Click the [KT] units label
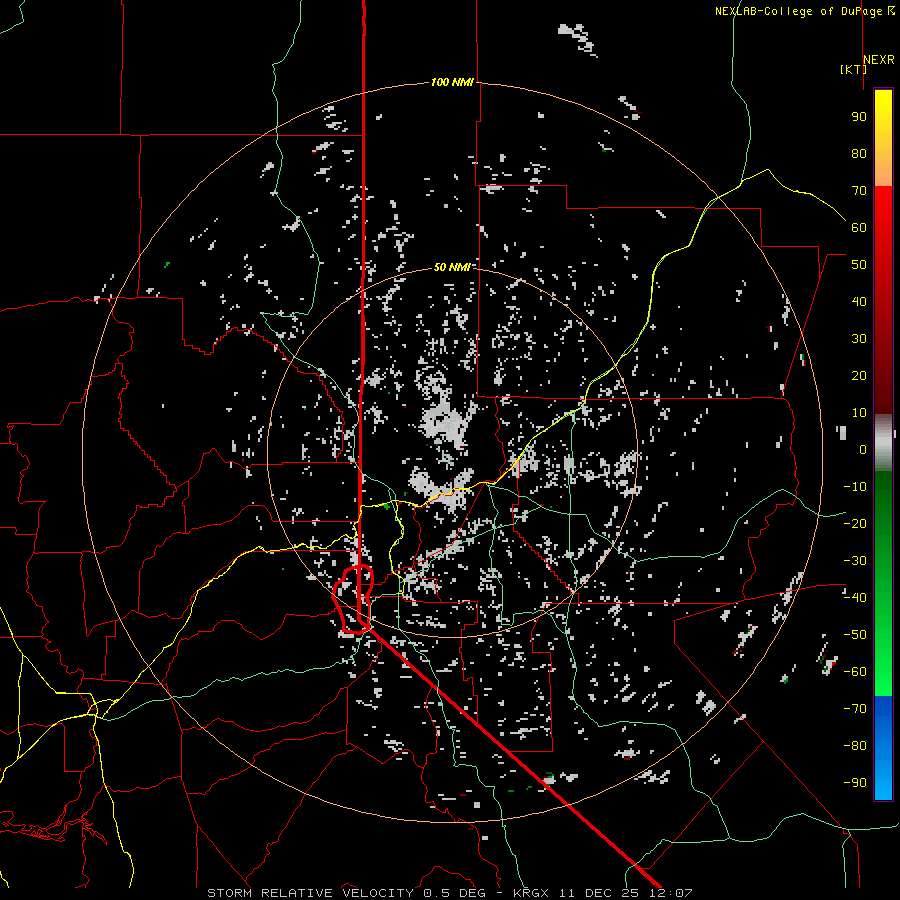The image size is (900, 900). 853,69
